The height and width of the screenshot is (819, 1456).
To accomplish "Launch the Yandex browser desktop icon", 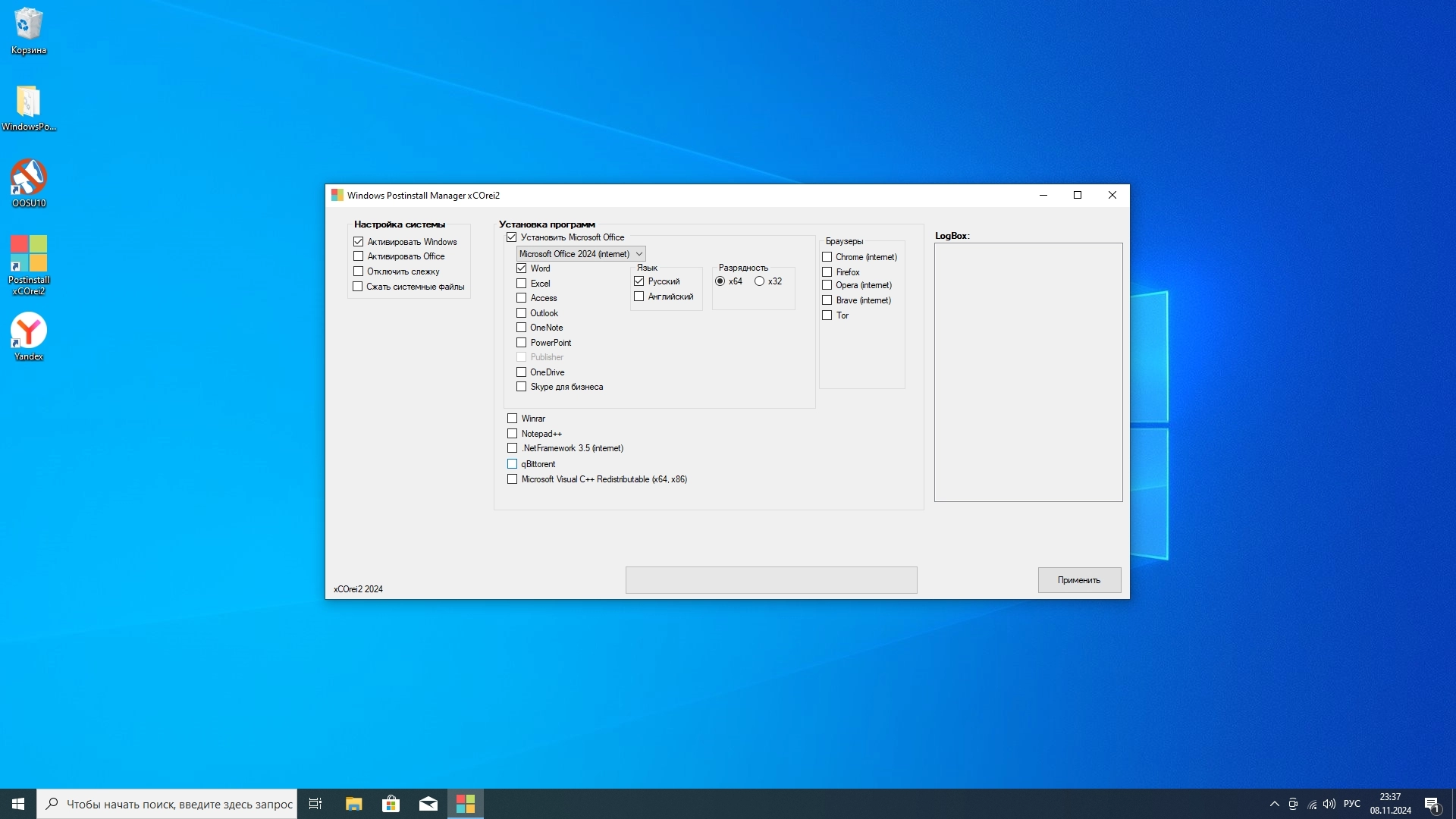I will pos(29,332).
